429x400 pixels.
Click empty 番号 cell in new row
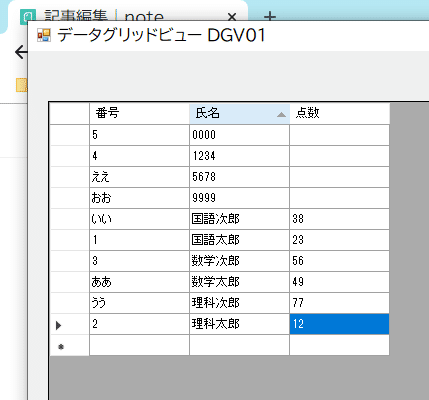tap(139, 345)
